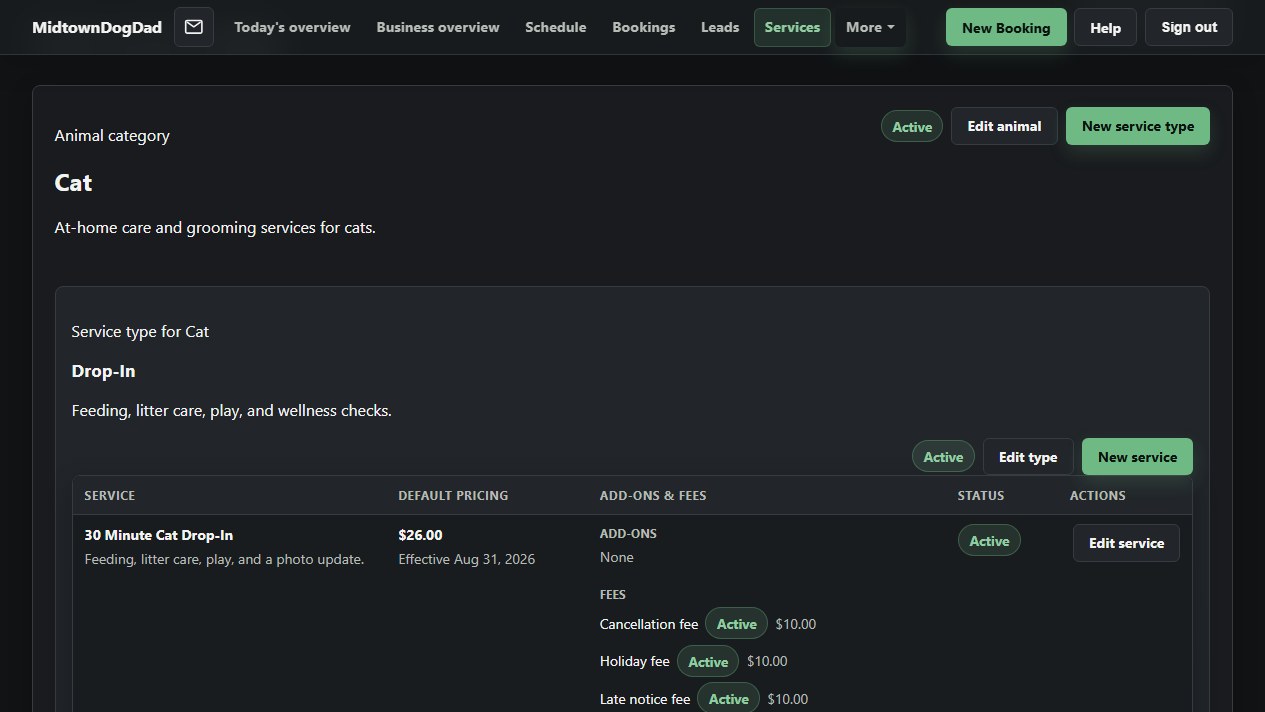Click the add-ons 'None' value
This screenshot has height=712, width=1265.
[616, 557]
